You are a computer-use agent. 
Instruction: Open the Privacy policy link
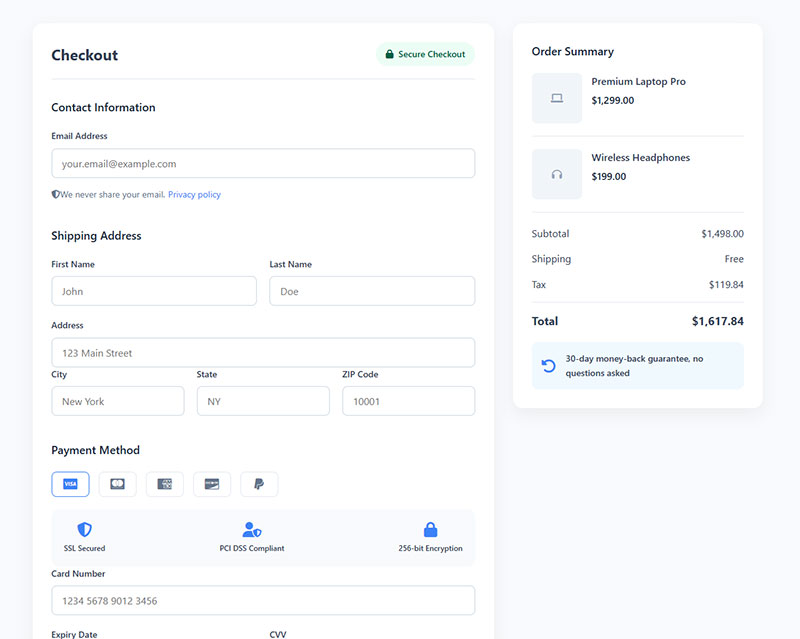coord(194,195)
